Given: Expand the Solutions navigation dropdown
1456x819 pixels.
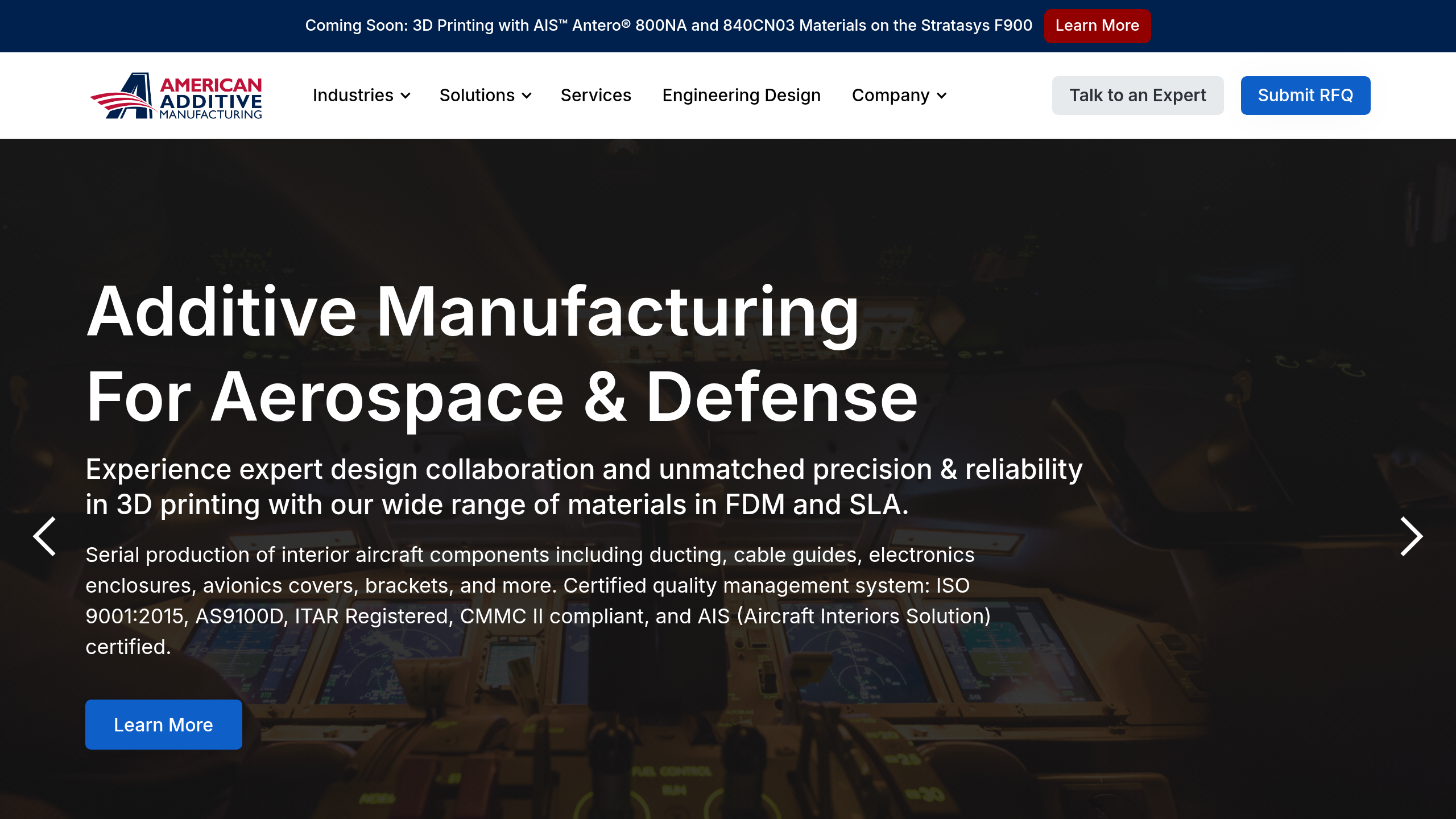Looking at the screenshot, I should [478, 95].
